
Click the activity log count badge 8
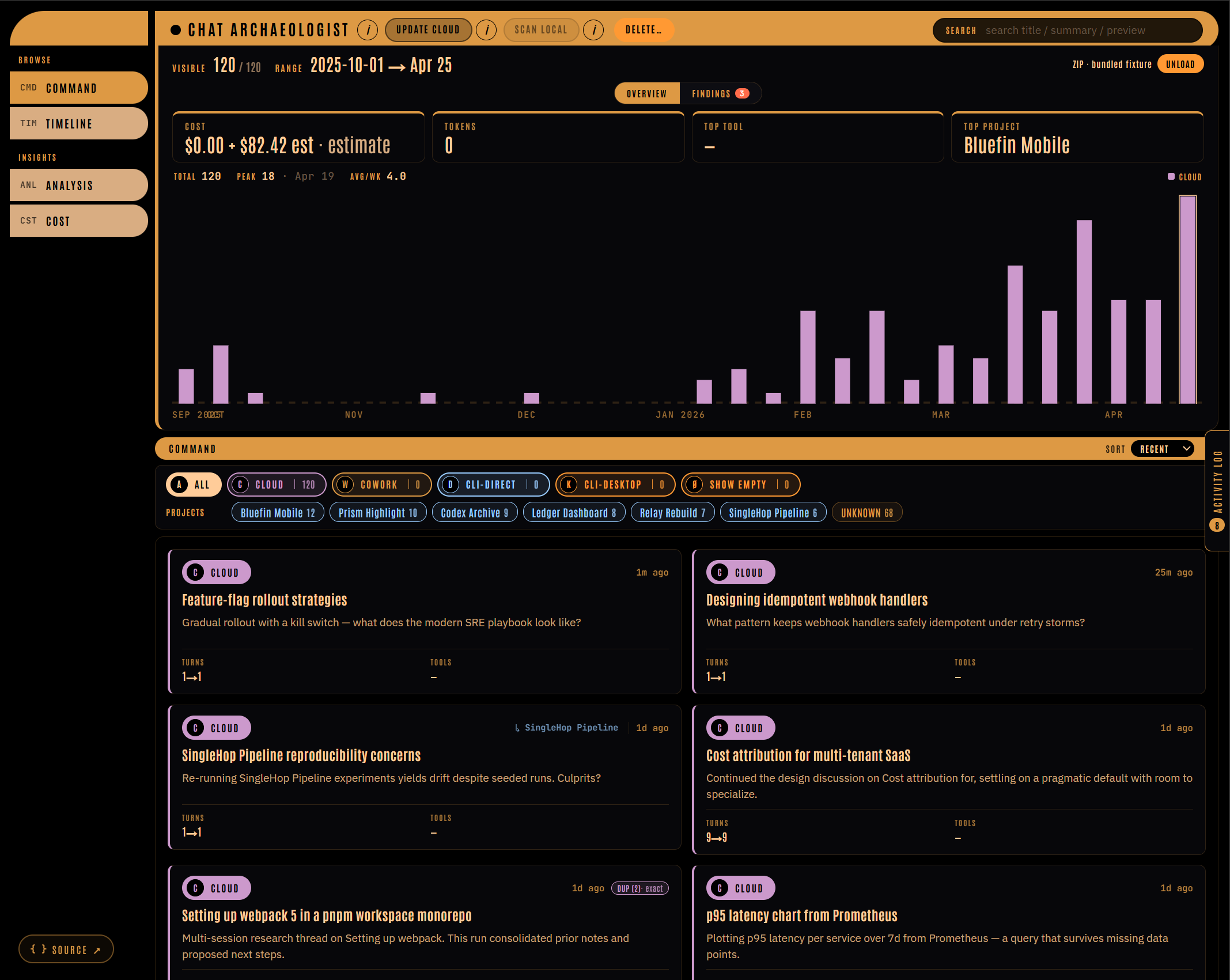pos(1217,525)
